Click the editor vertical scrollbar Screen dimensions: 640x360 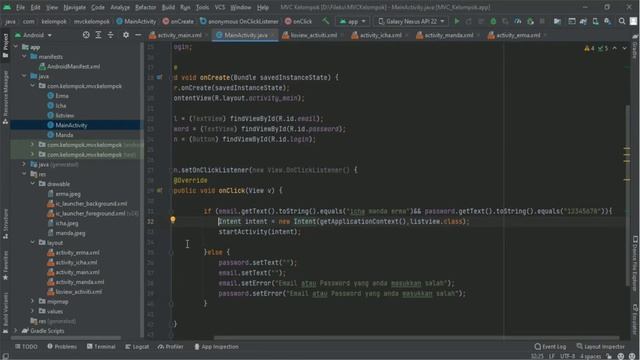click(x=627, y=196)
